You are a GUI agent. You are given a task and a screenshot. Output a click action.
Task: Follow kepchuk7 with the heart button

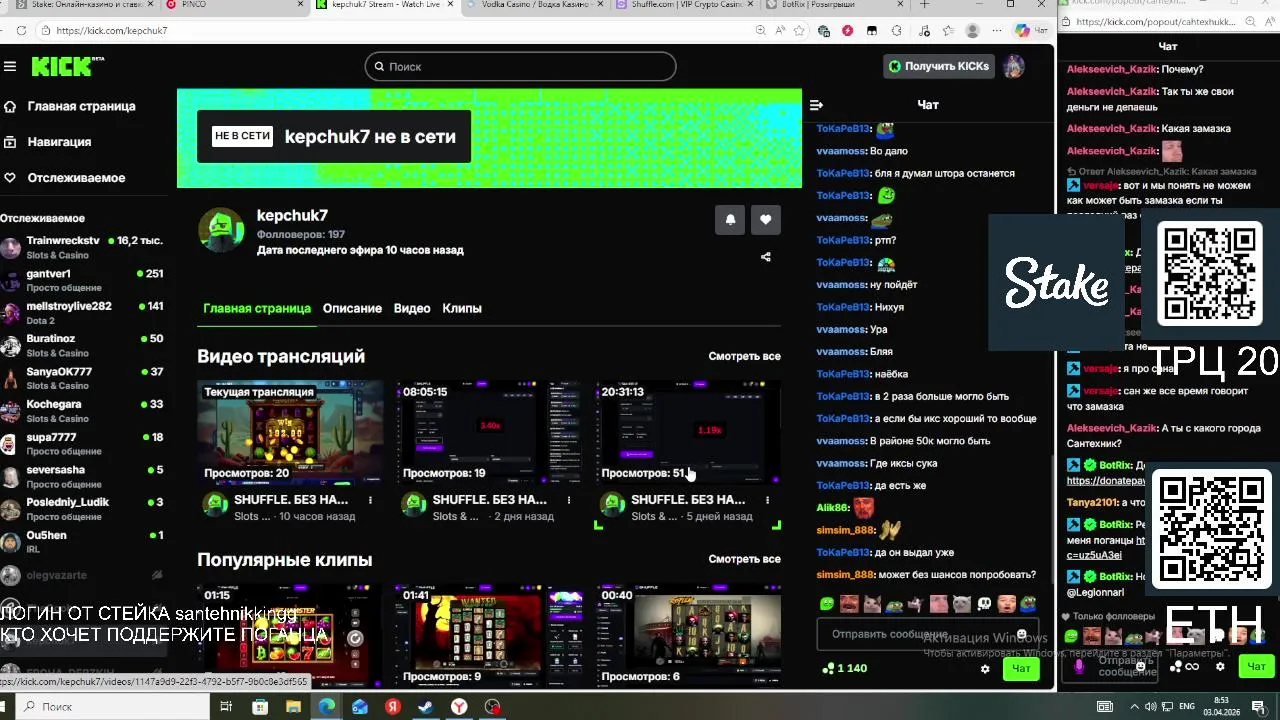pos(766,220)
